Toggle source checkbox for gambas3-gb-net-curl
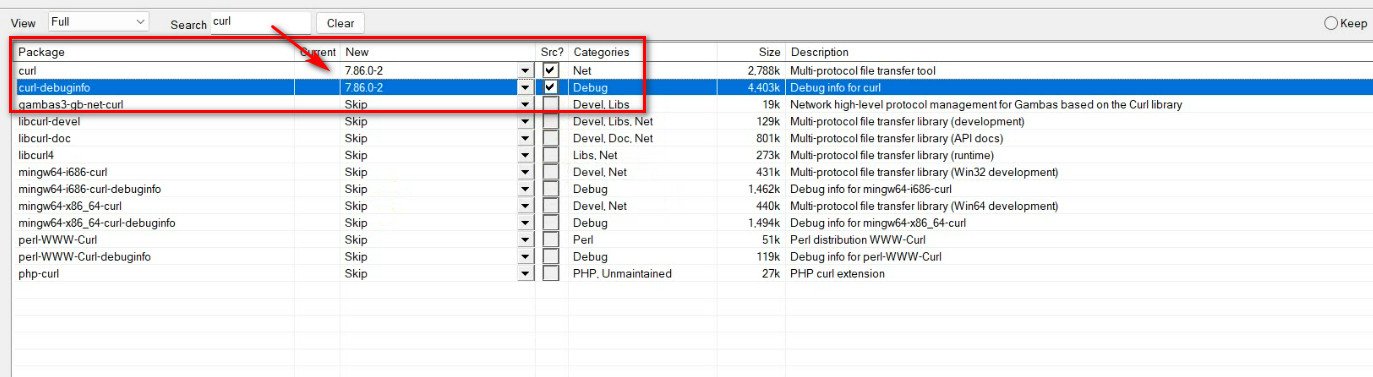Viewport: 1373px width, 377px height. pyautogui.click(x=551, y=105)
